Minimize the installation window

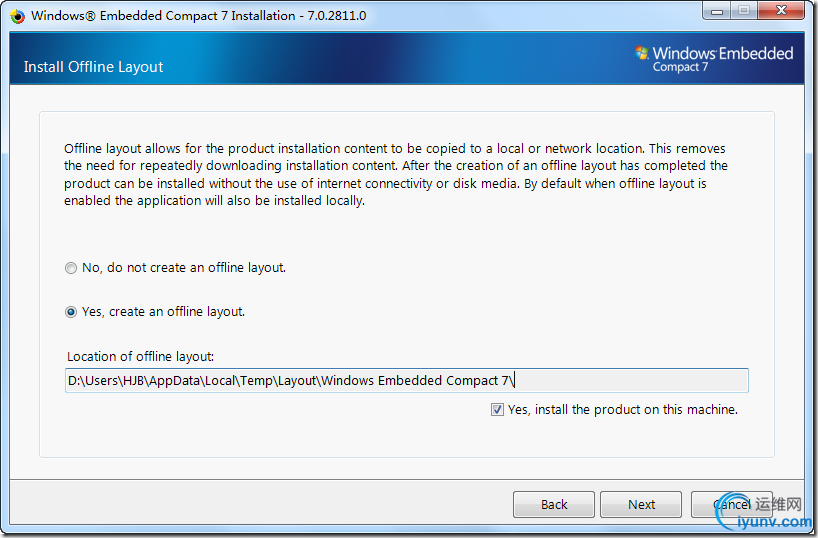(x=715, y=13)
